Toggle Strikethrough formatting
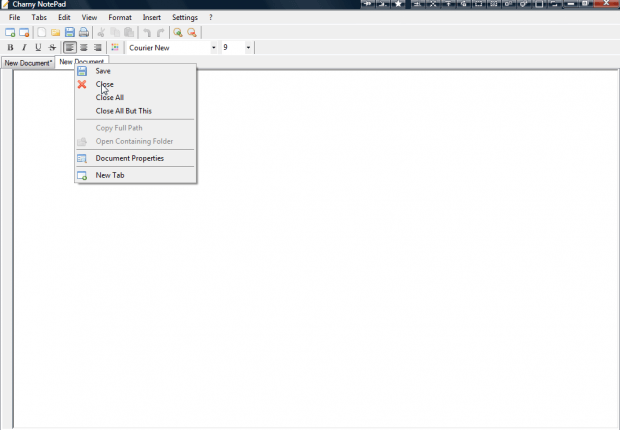 [52, 47]
